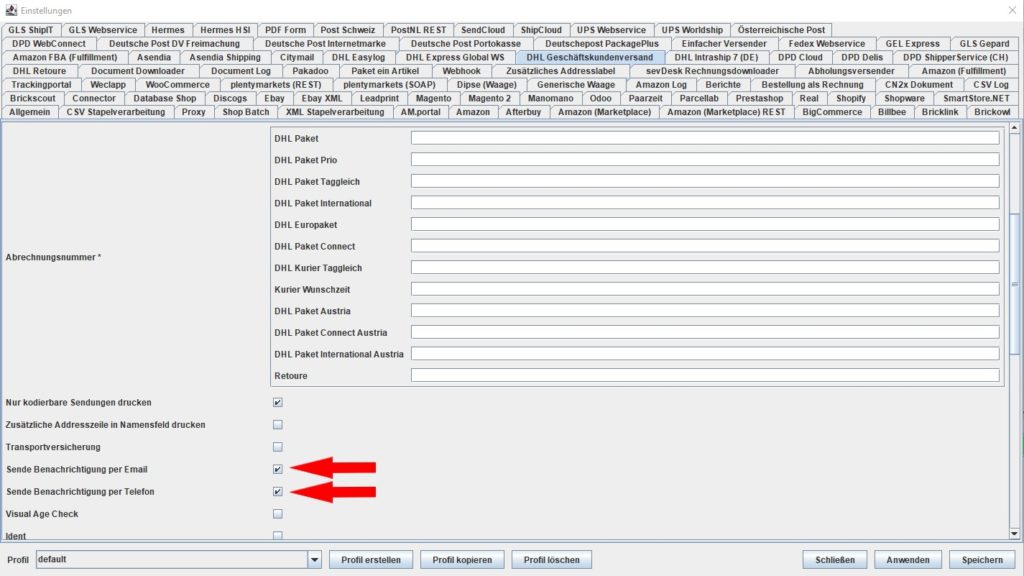The width and height of the screenshot is (1024, 576).
Task: Switch to the Proxy tab
Action: pyautogui.click(x=193, y=112)
